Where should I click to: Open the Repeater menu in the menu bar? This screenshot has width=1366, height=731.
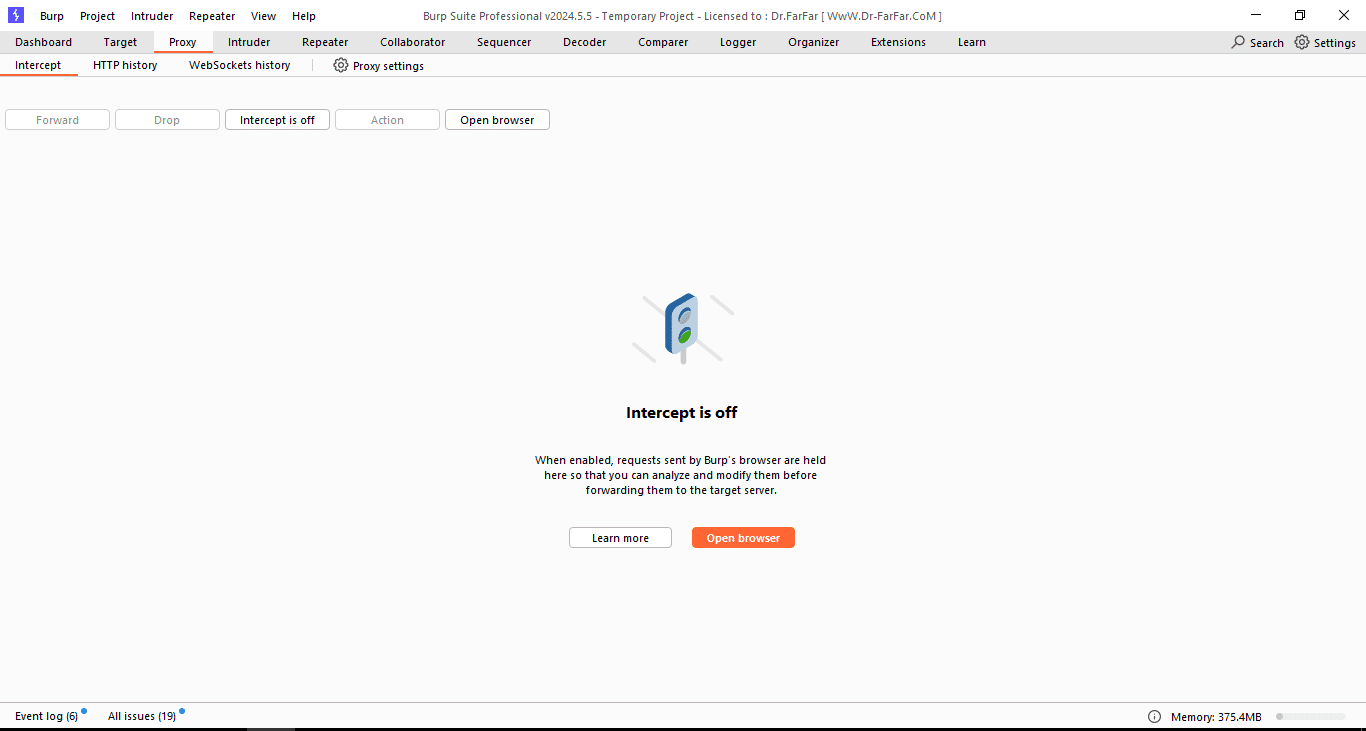tap(212, 16)
